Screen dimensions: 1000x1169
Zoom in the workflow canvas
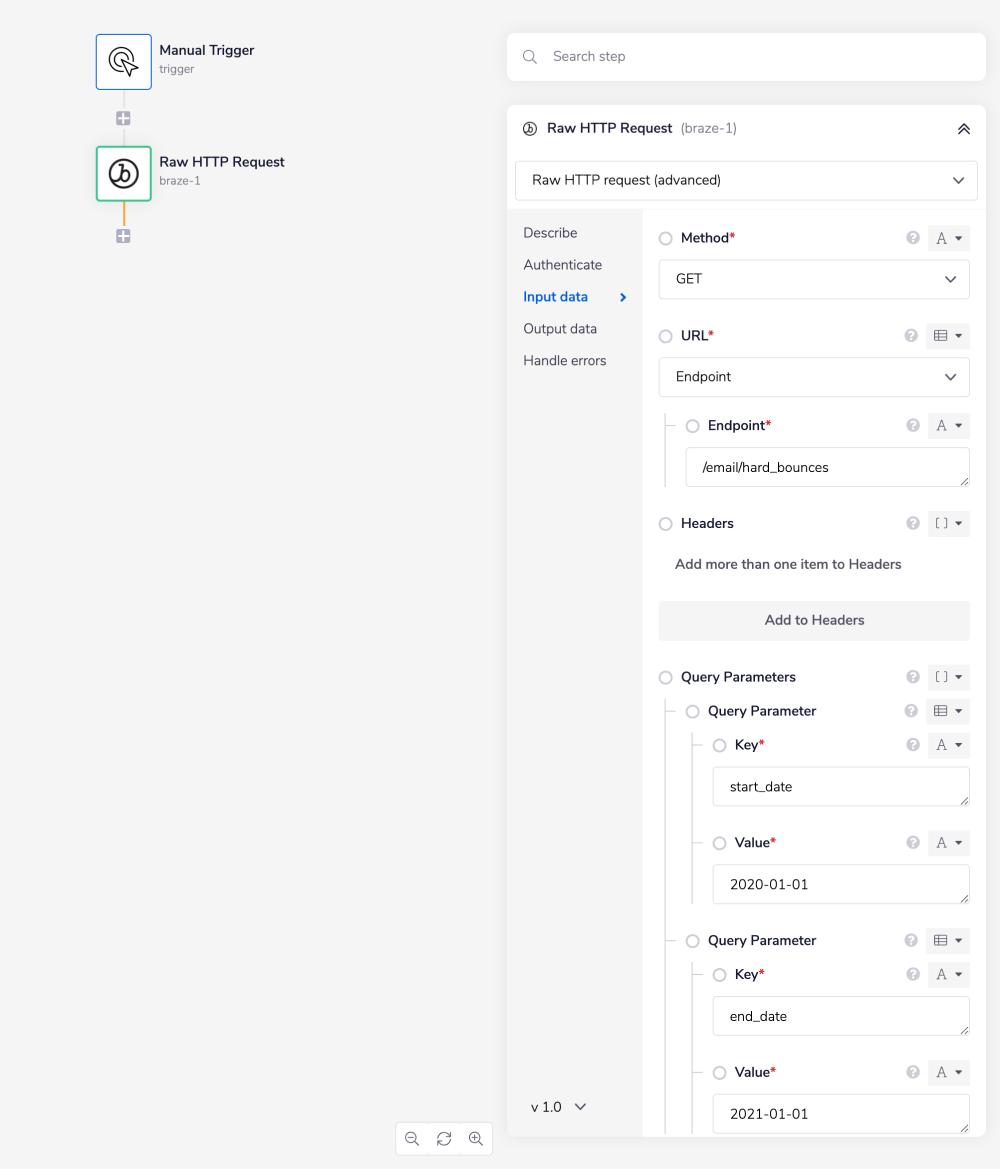click(x=476, y=1139)
